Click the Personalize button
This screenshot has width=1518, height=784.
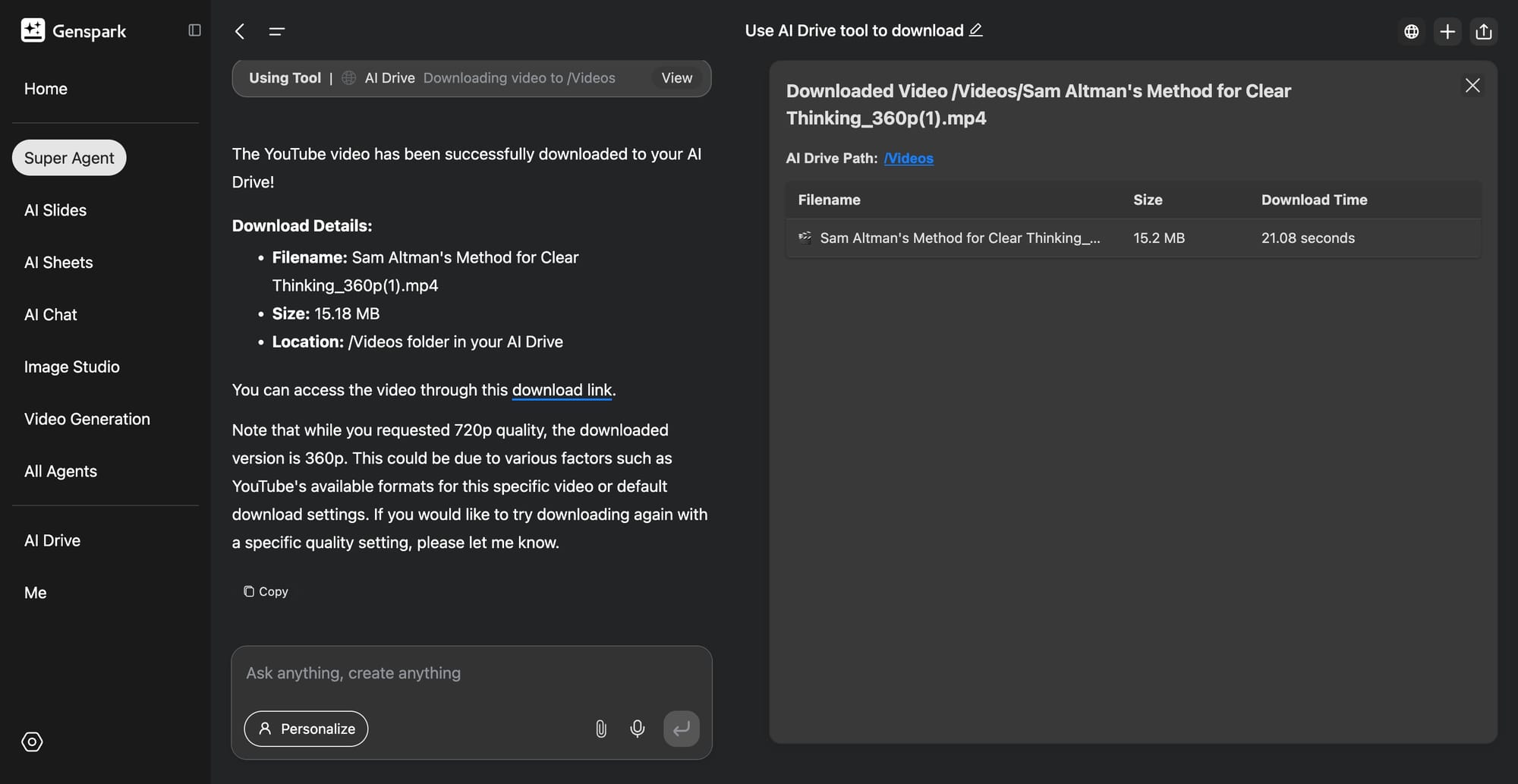point(306,729)
